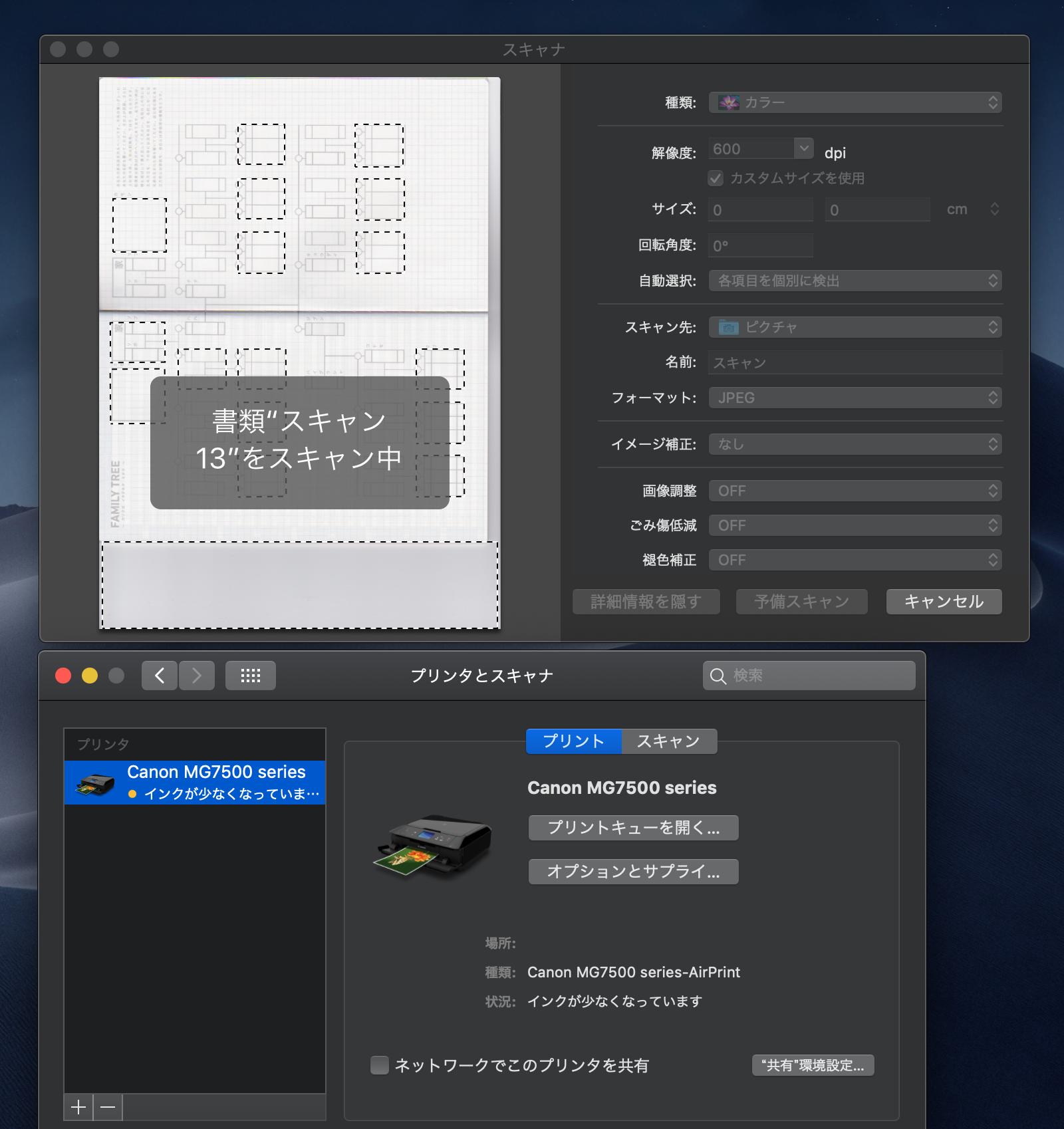The height and width of the screenshot is (1129, 1064).
Task: Open the "共有"環境設定 button
Action: pos(813,1065)
